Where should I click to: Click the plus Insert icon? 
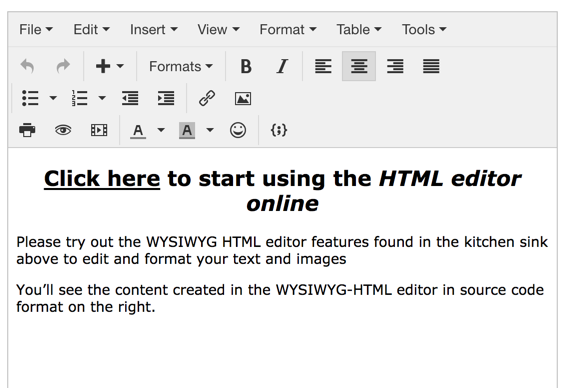(103, 66)
